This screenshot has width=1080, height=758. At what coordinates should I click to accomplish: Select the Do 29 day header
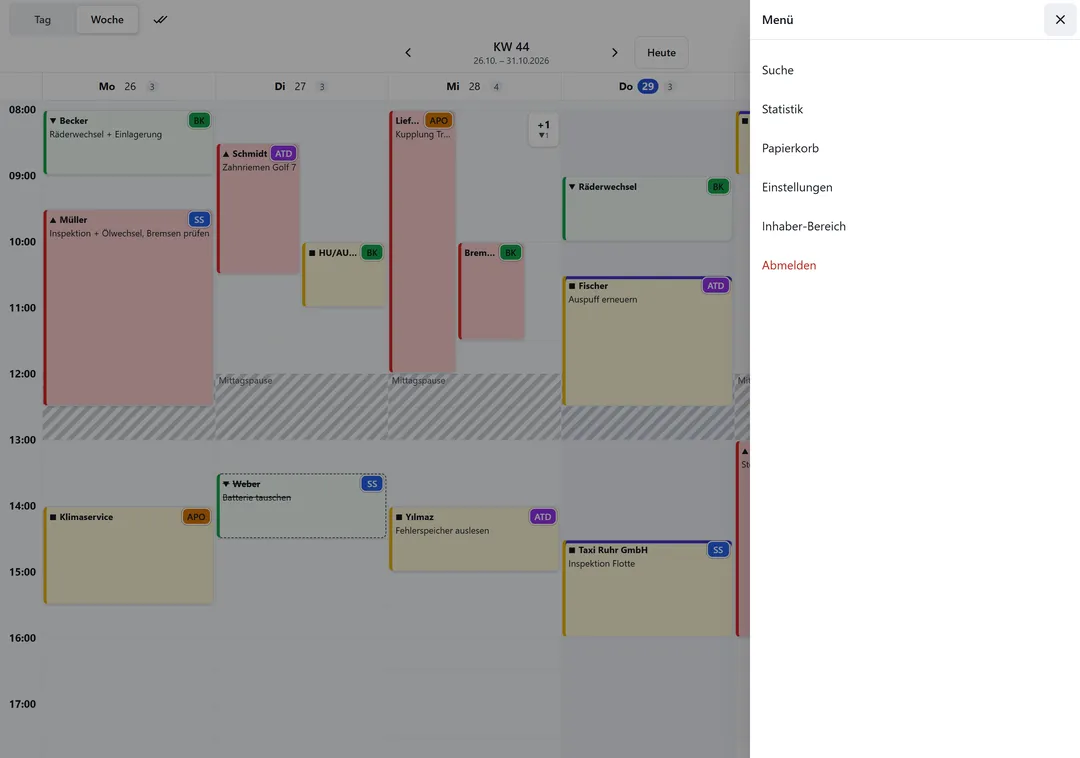[x=647, y=87]
